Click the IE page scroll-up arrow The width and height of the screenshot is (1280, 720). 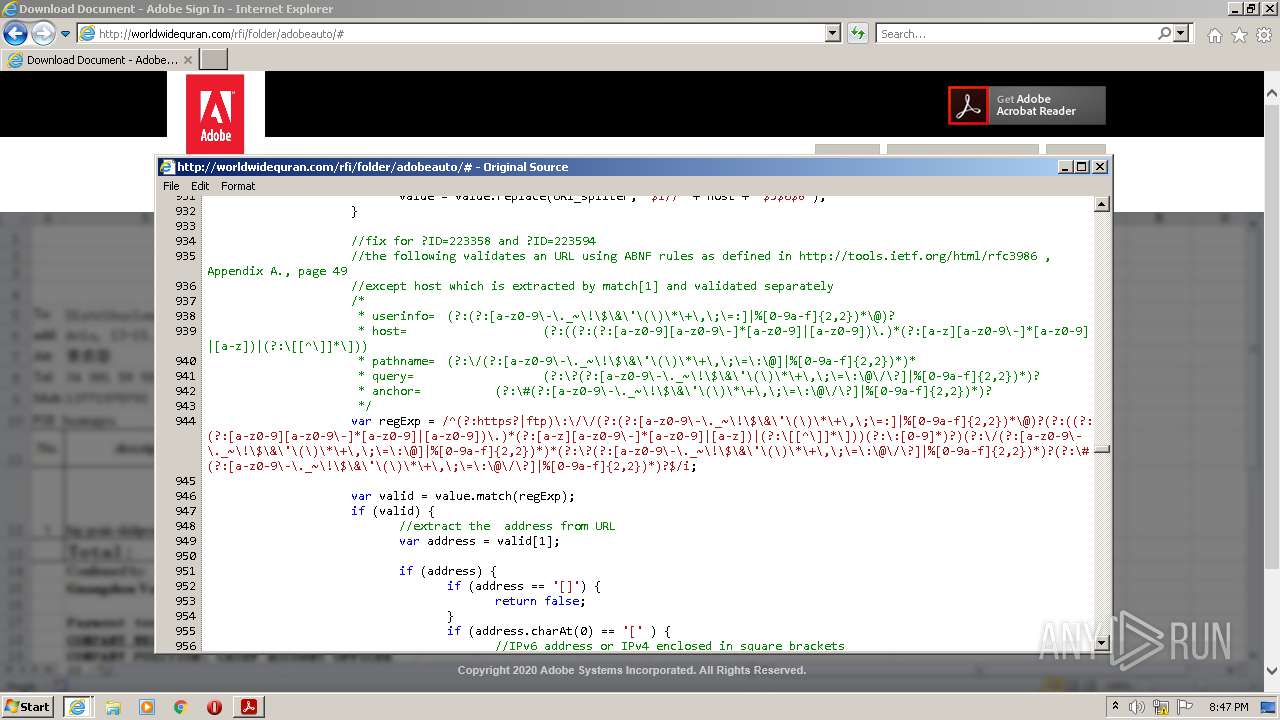click(x=1271, y=93)
